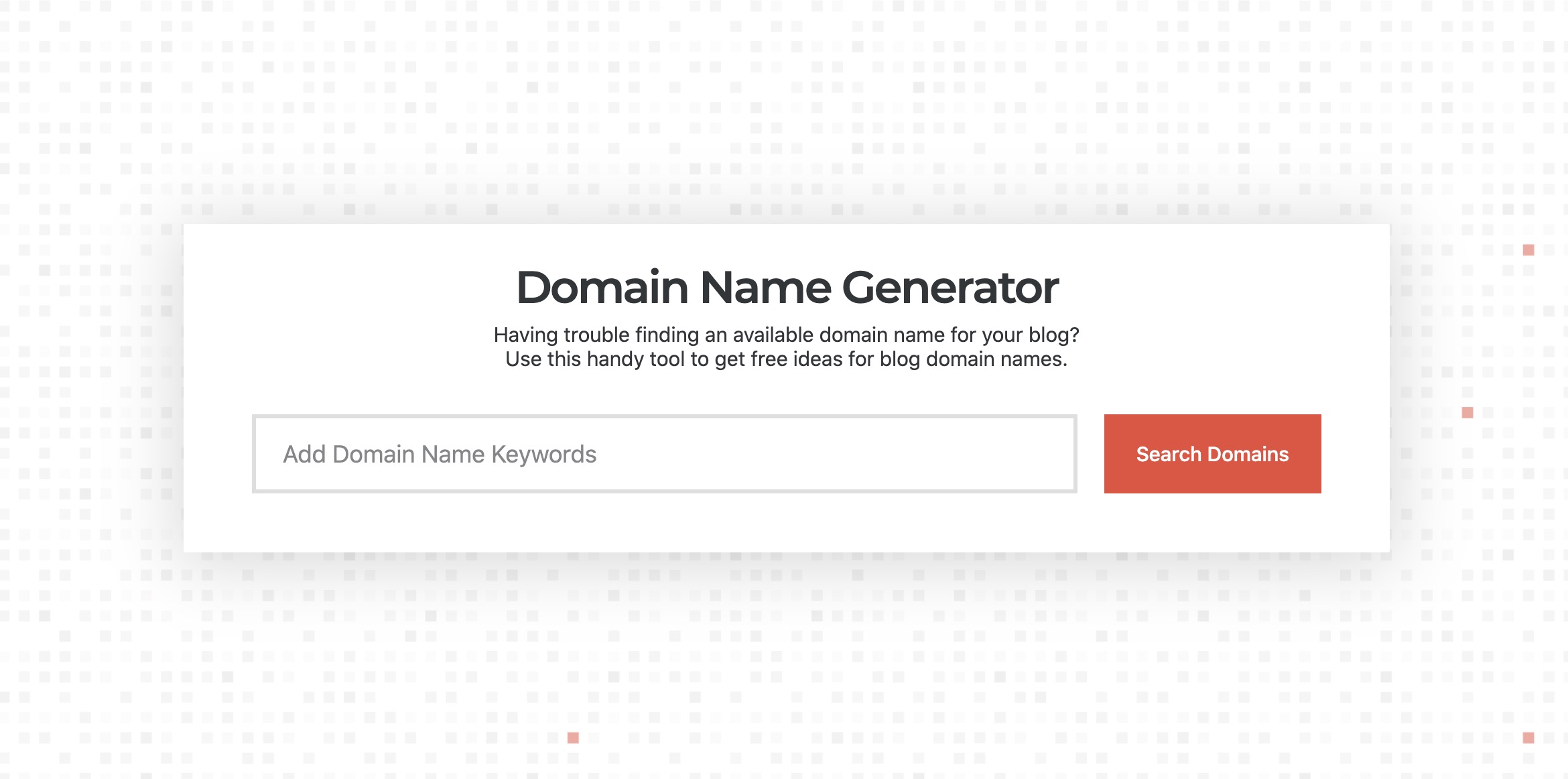Image resolution: width=1568 pixels, height=779 pixels.
Task: Activate the Search Domains action button
Action: [x=1212, y=454]
